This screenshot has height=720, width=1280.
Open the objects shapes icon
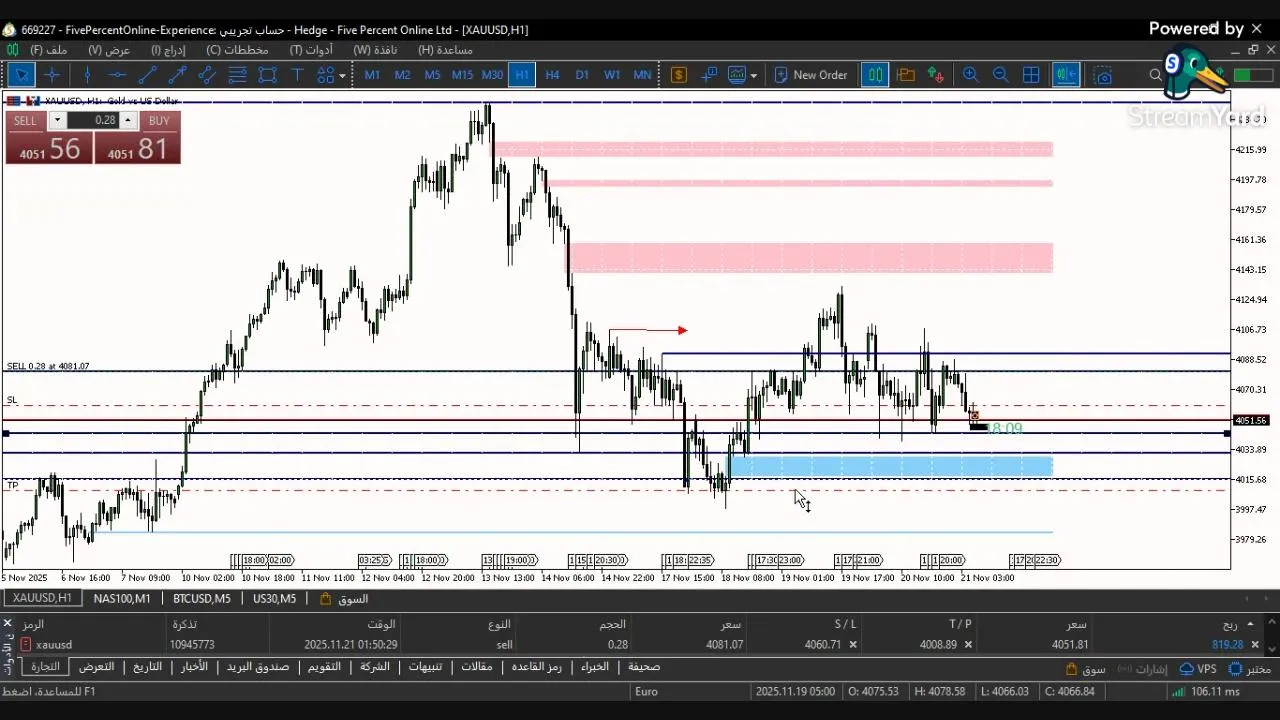326,75
